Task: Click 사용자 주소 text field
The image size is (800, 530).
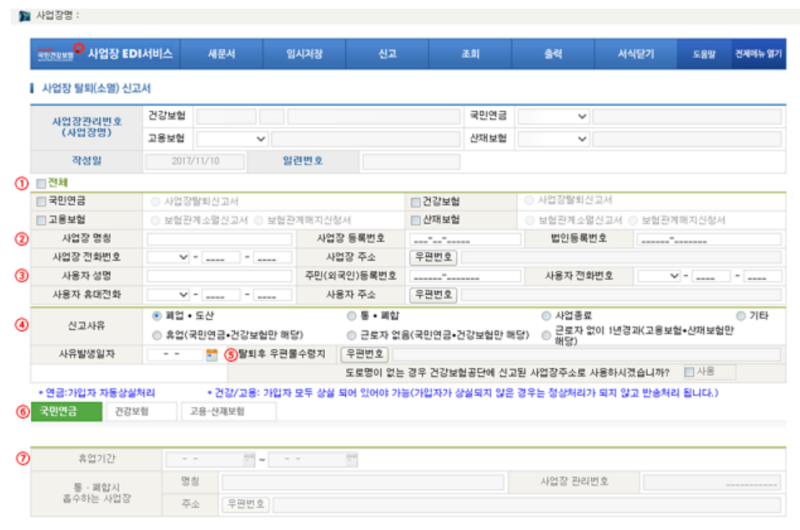Action: pyautogui.click(x=621, y=295)
